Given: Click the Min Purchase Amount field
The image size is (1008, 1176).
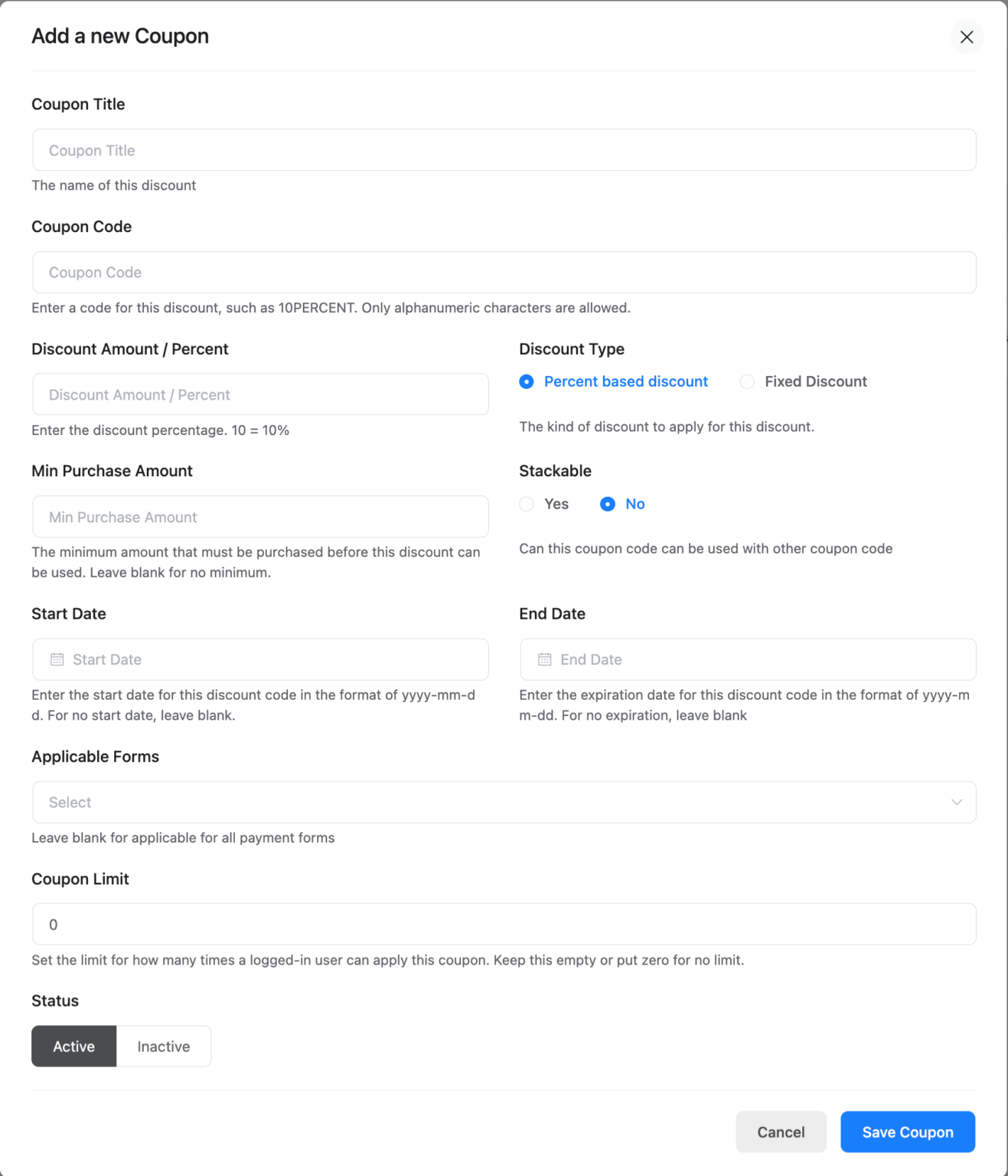Looking at the screenshot, I should click(x=260, y=517).
